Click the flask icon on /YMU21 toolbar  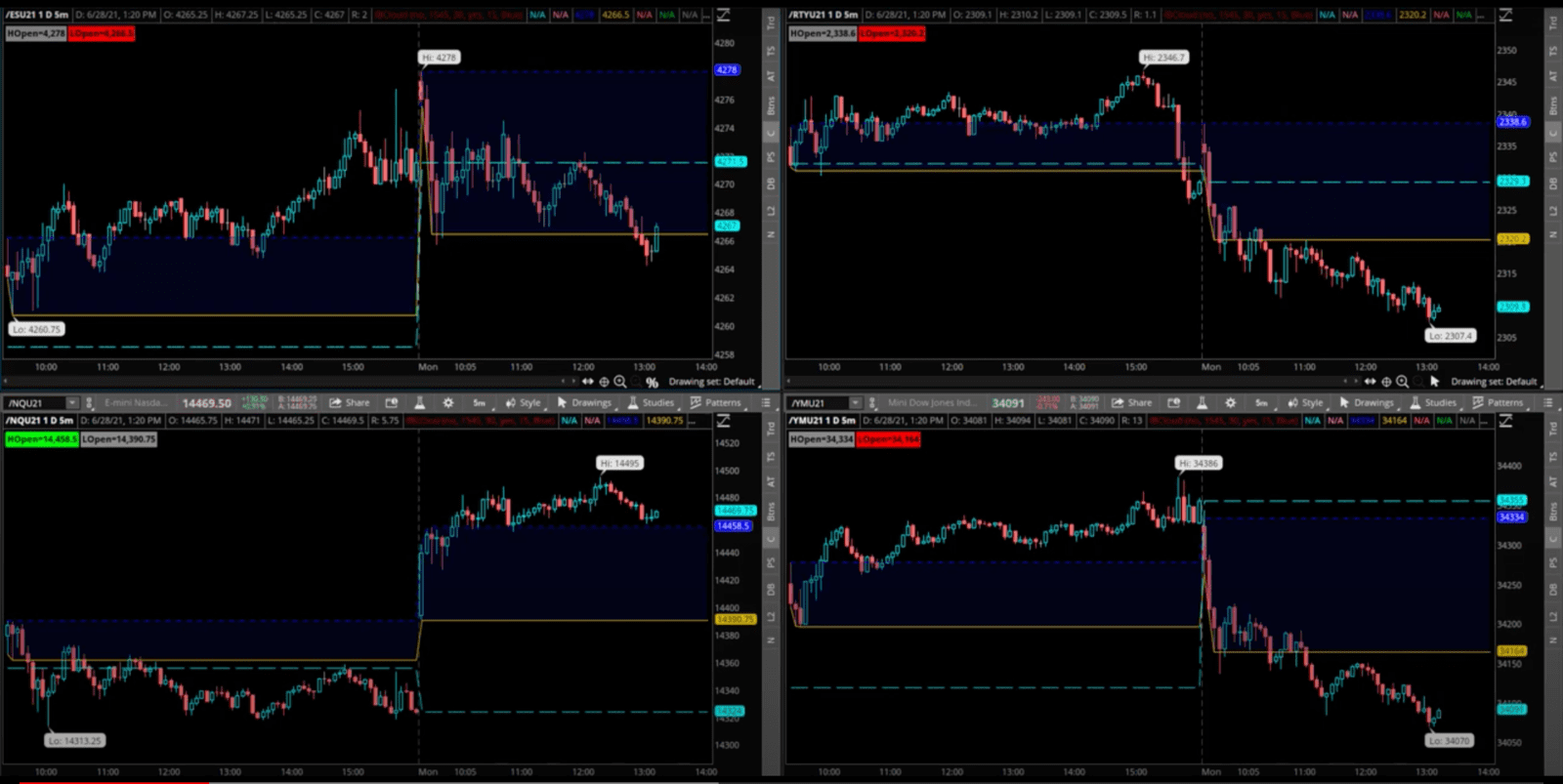point(1202,402)
